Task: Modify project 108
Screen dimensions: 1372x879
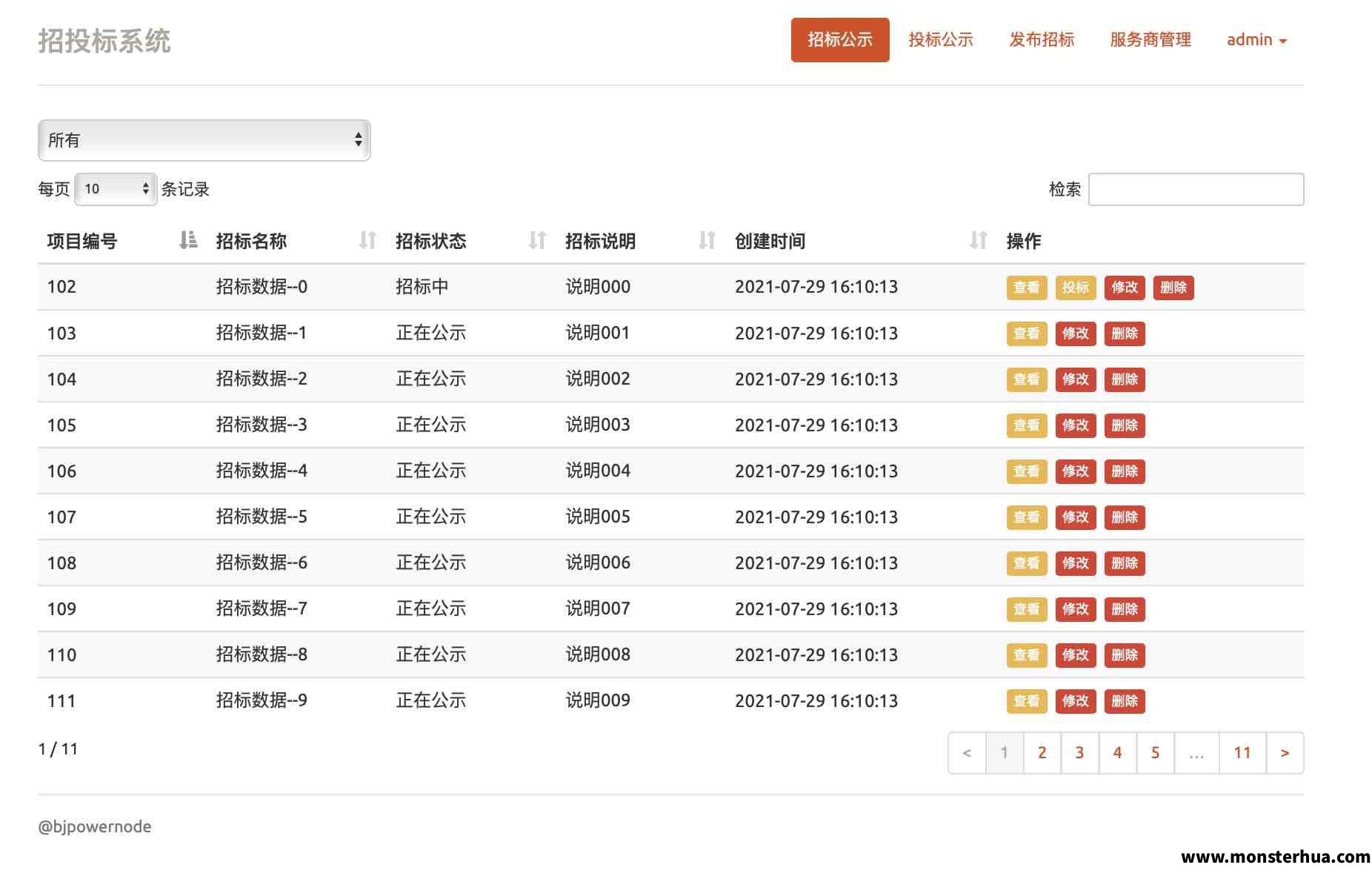Action: click(x=1075, y=563)
